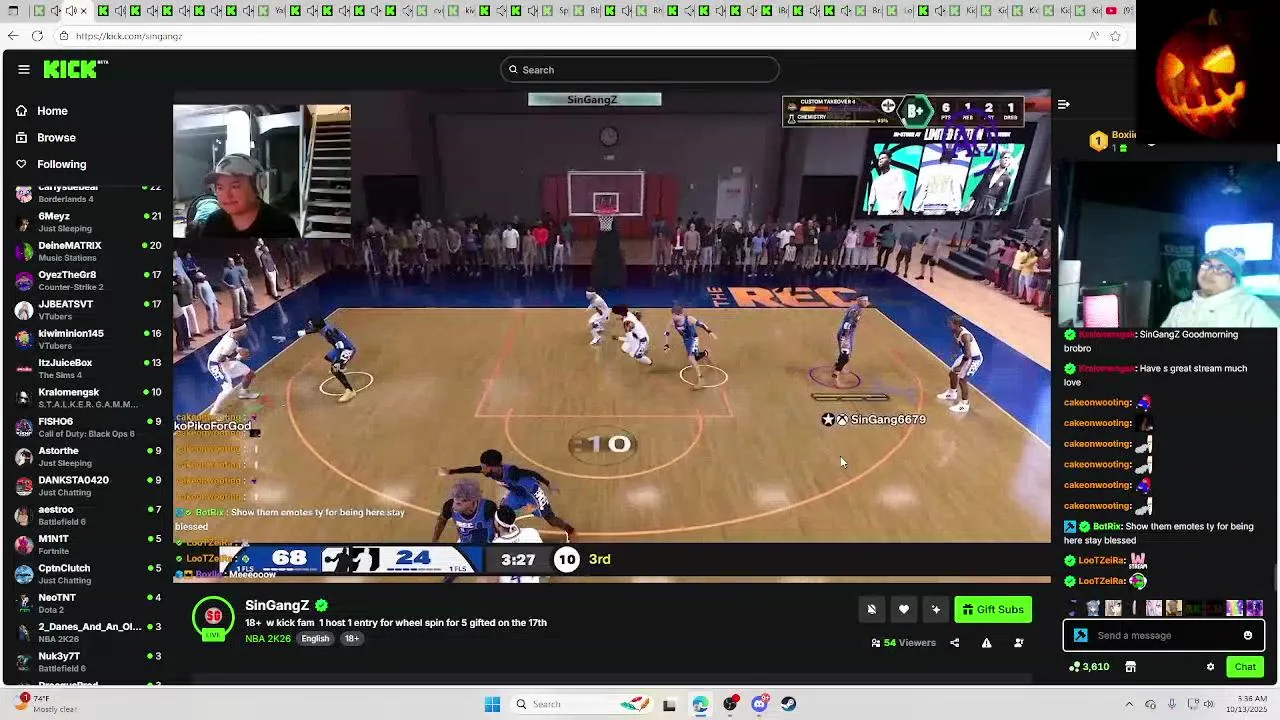Viewport: 1280px width, 720px height.
Task: Open the DeineMATRIX channel in sidebar
Action: pos(88,251)
